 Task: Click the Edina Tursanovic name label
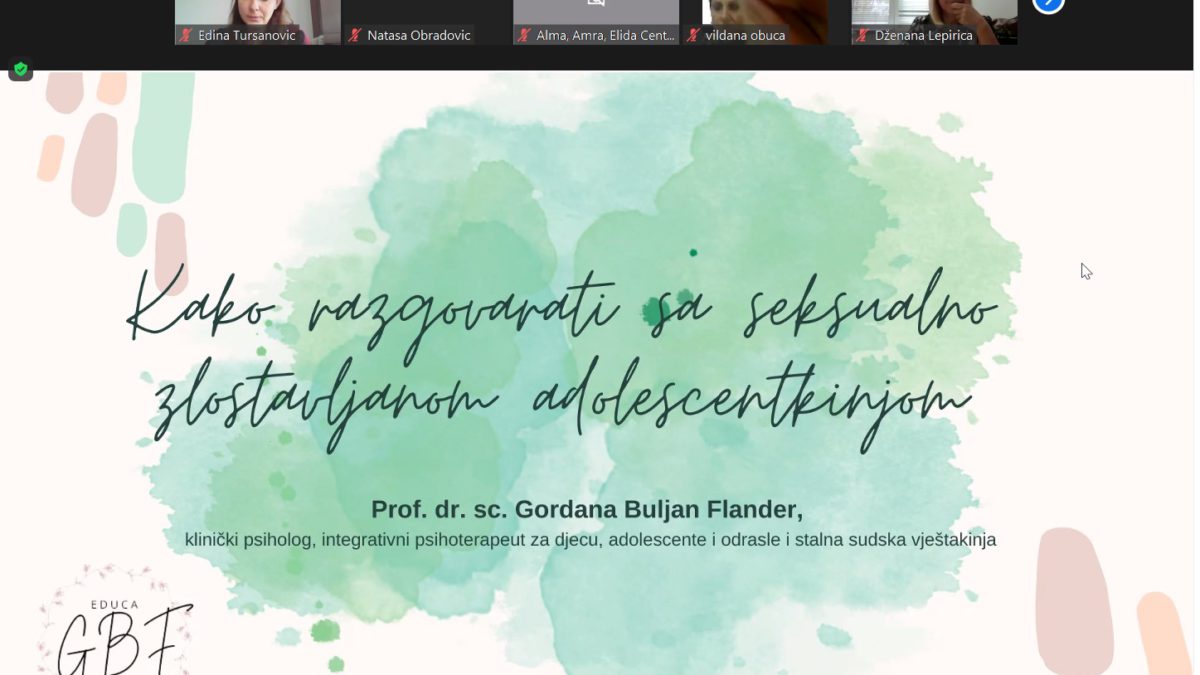247,36
